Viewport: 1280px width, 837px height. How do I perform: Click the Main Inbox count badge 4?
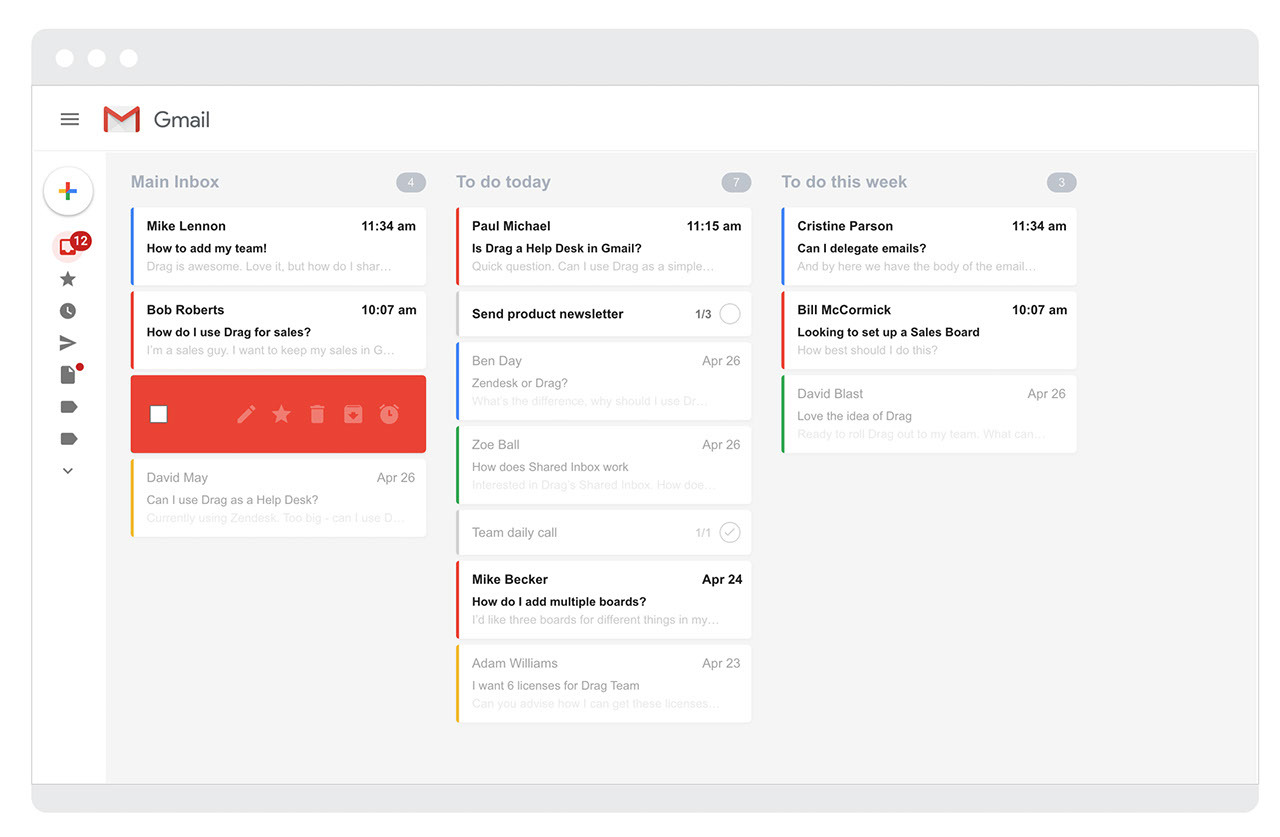click(x=411, y=183)
